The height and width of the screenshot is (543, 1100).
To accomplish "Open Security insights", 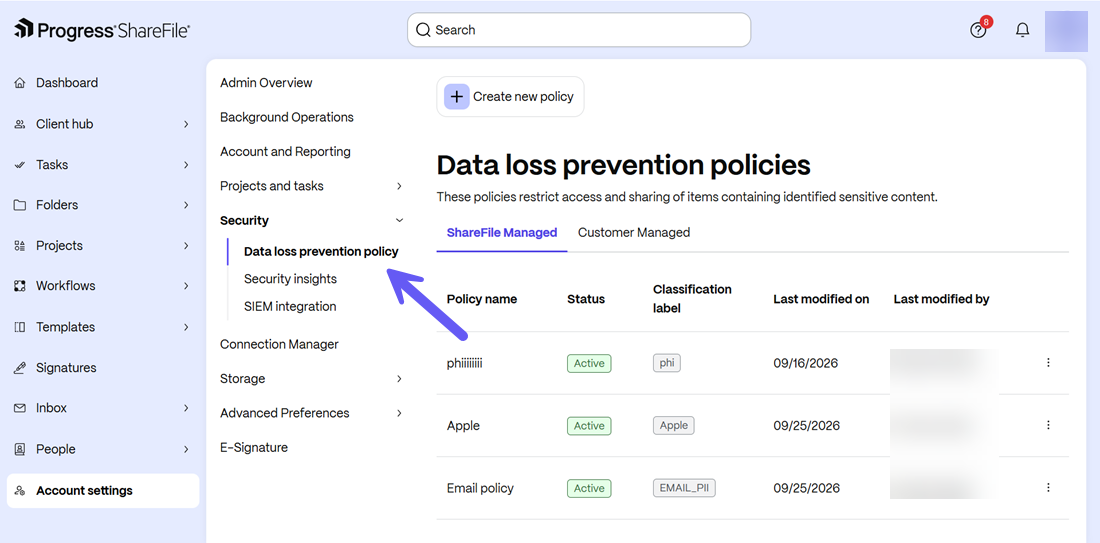I will (290, 279).
